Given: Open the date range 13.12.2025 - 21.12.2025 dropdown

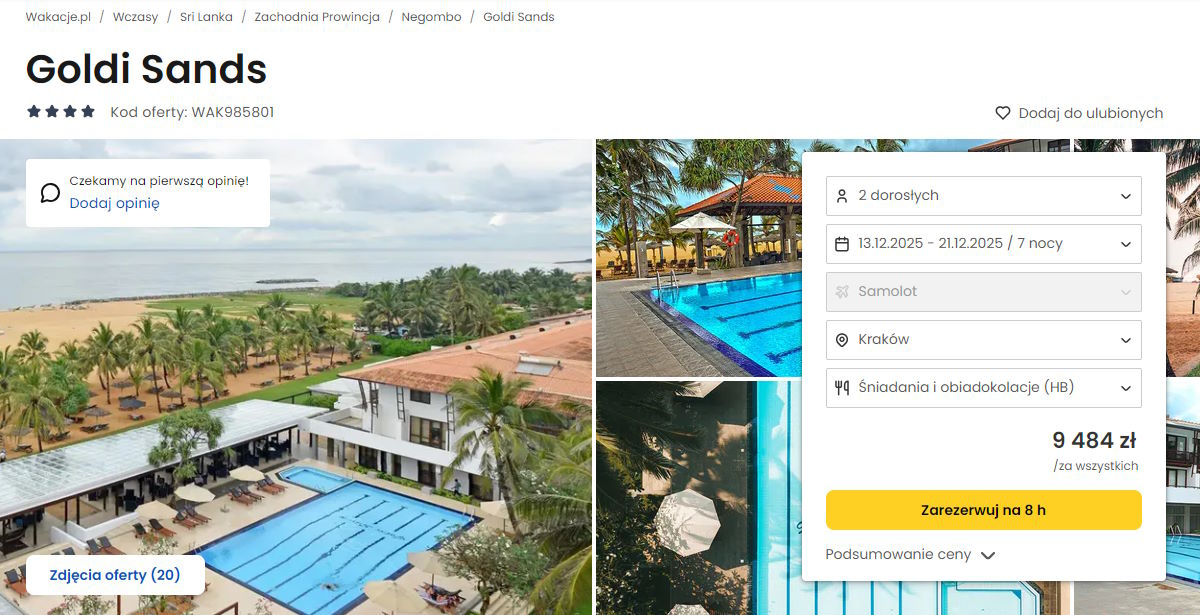Looking at the screenshot, I should point(984,243).
